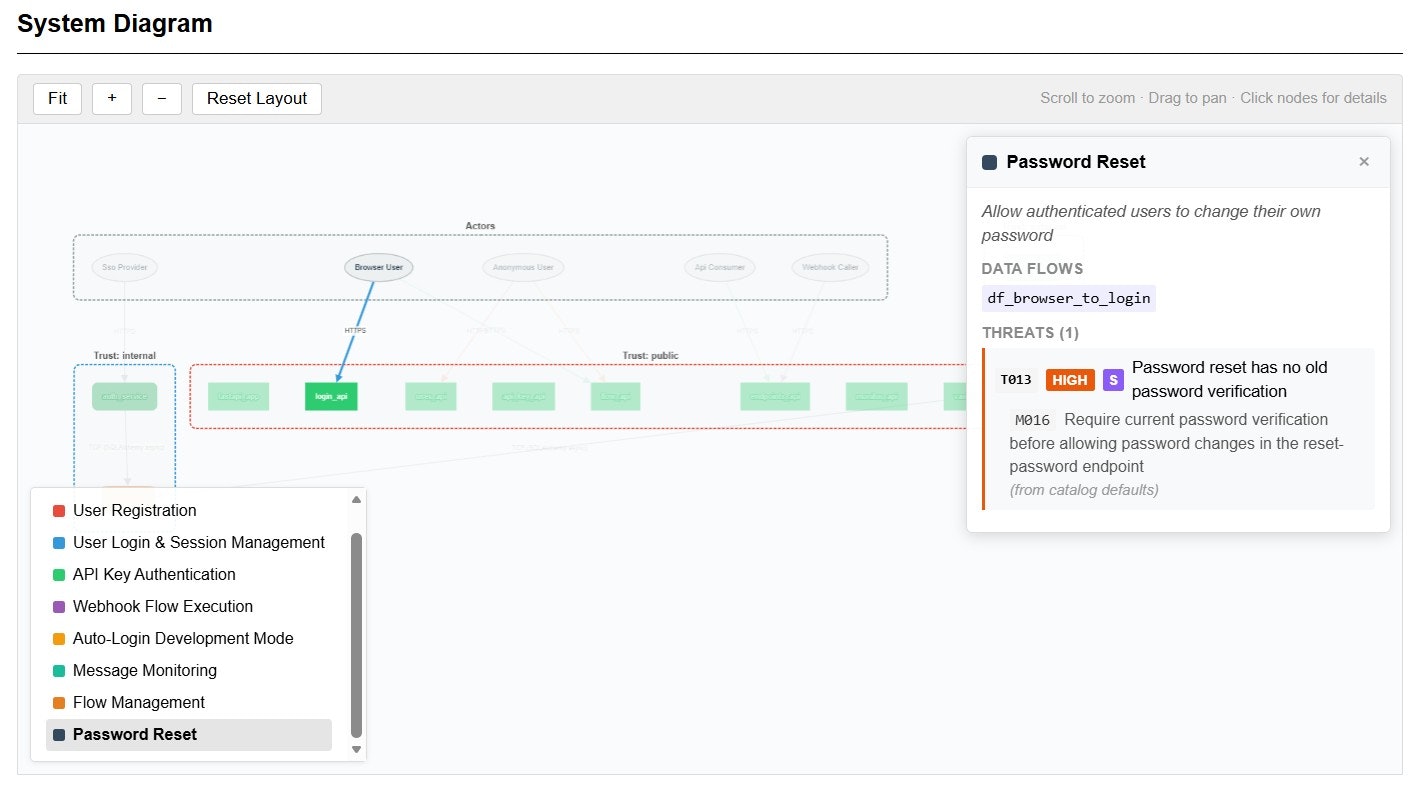The width and height of the screenshot is (1420, 785).
Task: Toggle the Flow Management legend entry
Action: coord(140,702)
